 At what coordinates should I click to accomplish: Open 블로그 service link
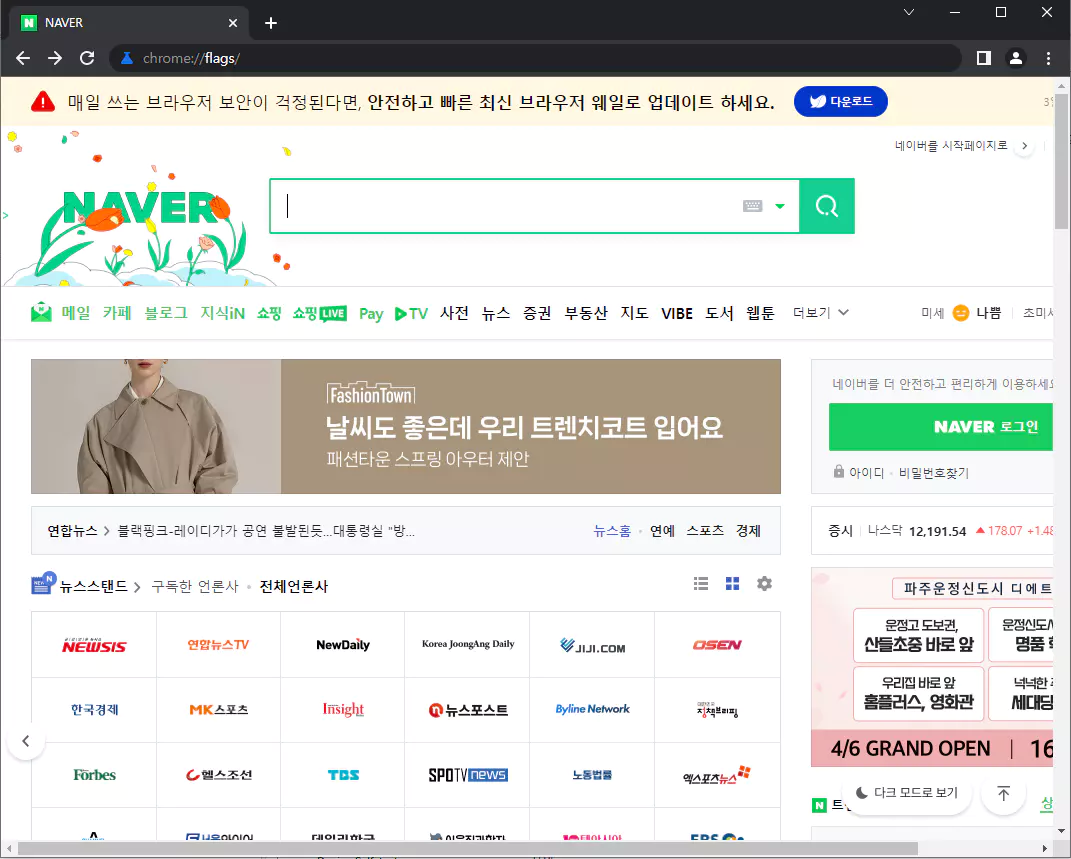(166, 313)
